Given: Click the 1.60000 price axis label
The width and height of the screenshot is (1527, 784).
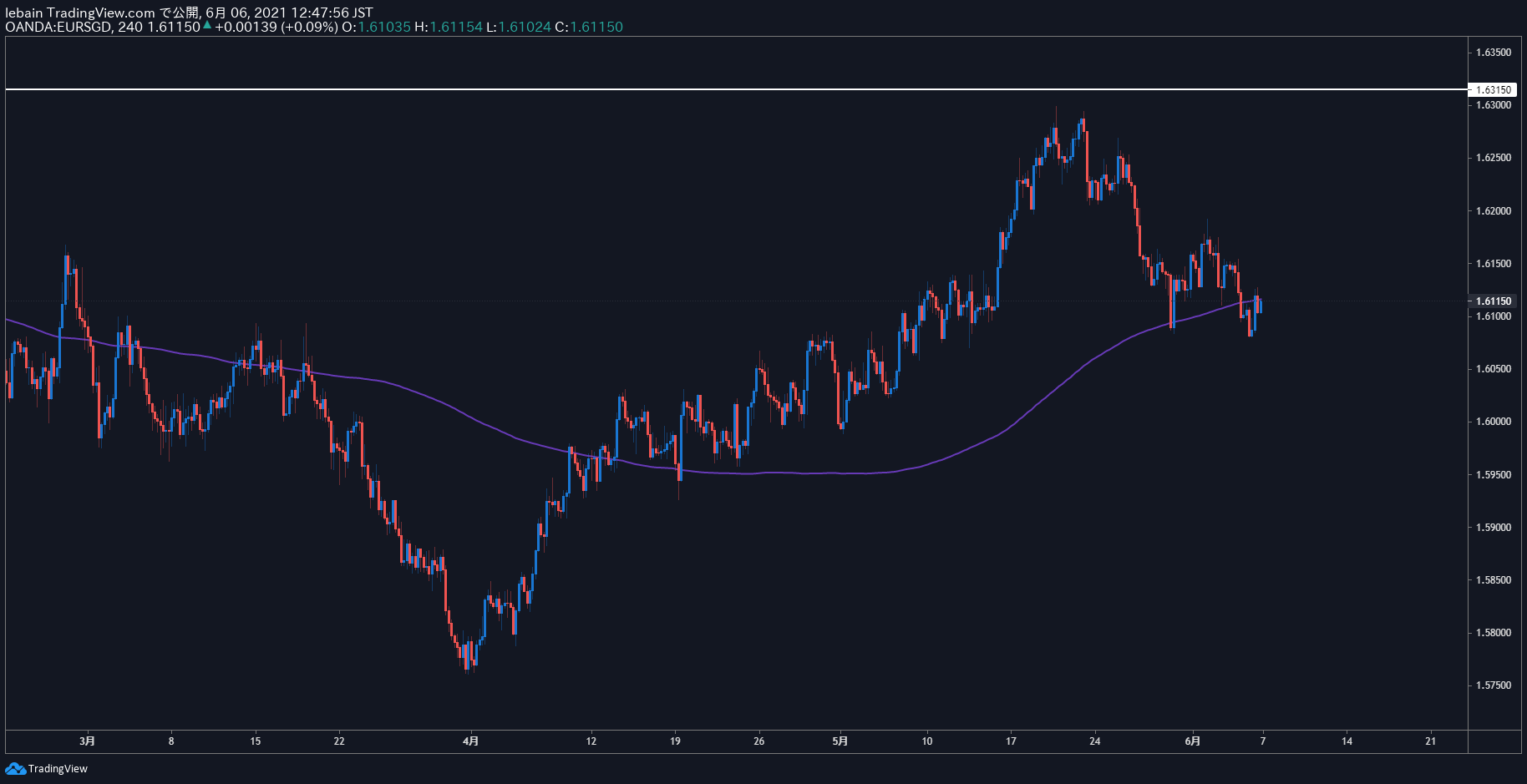Looking at the screenshot, I should pos(1493,422).
